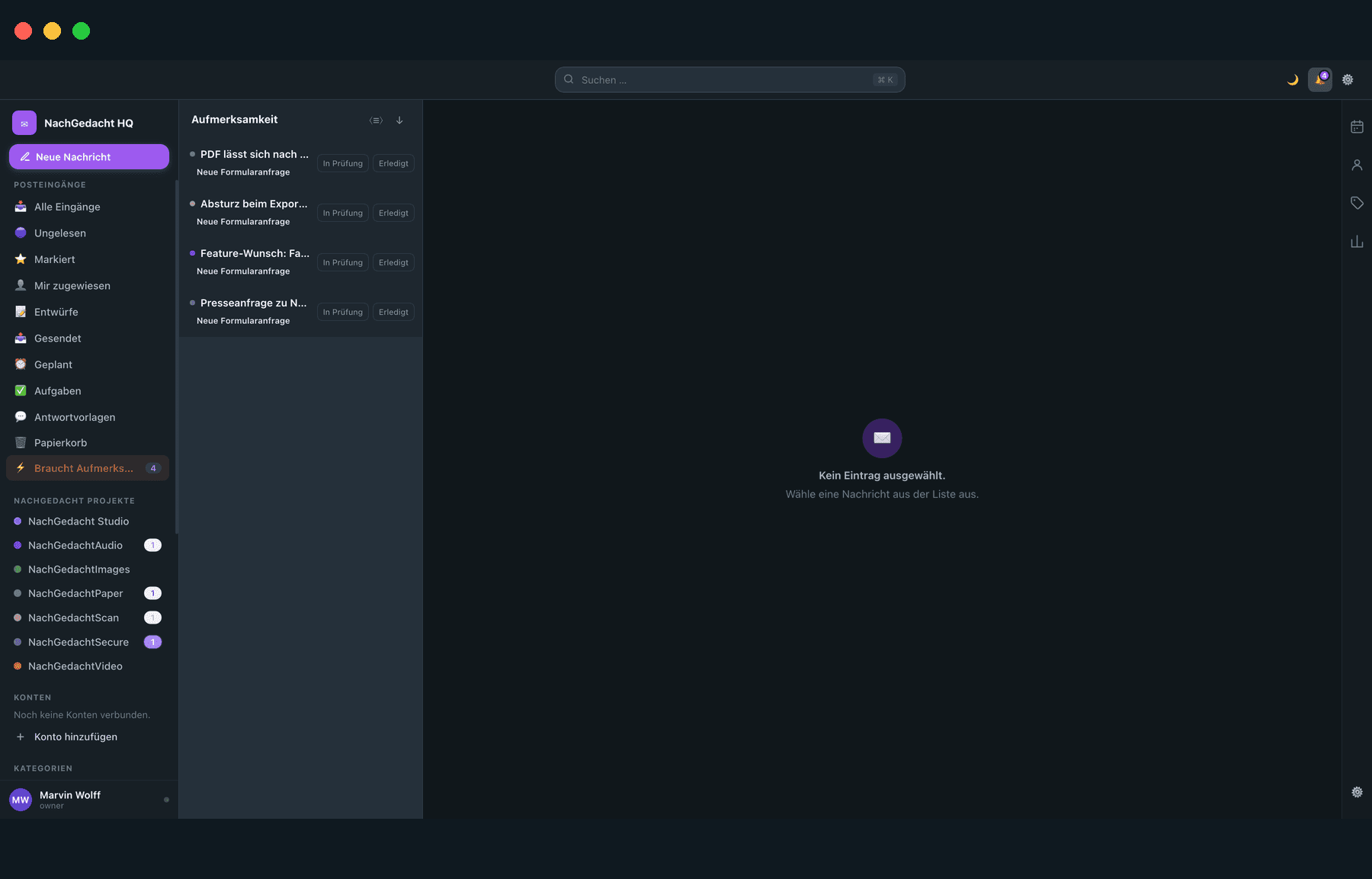The height and width of the screenshot is (879, 1372).
Task: Open Aufgaben tasks
Action: tap(89, 391)
